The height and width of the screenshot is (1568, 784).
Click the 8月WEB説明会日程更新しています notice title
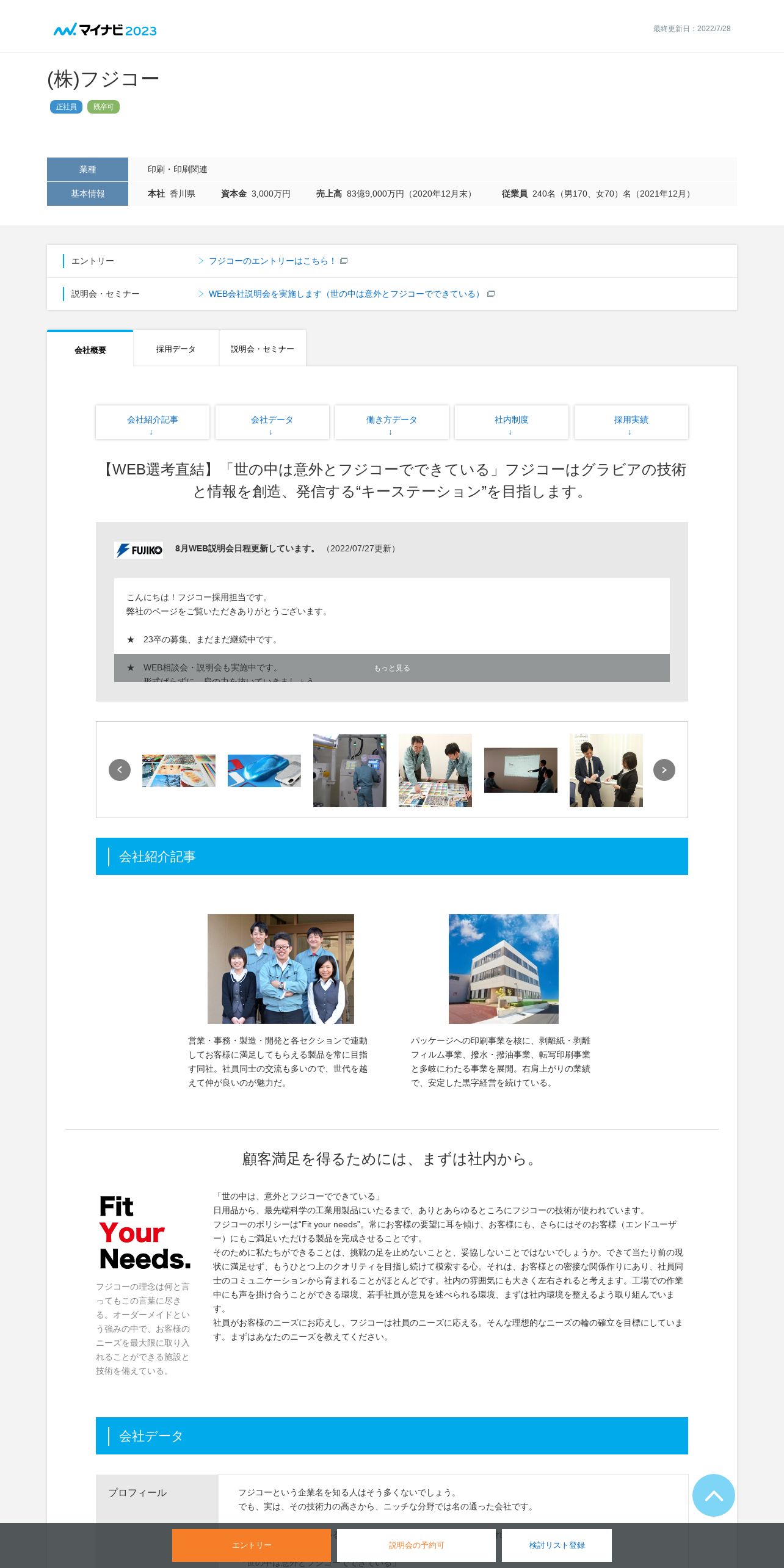247,548
